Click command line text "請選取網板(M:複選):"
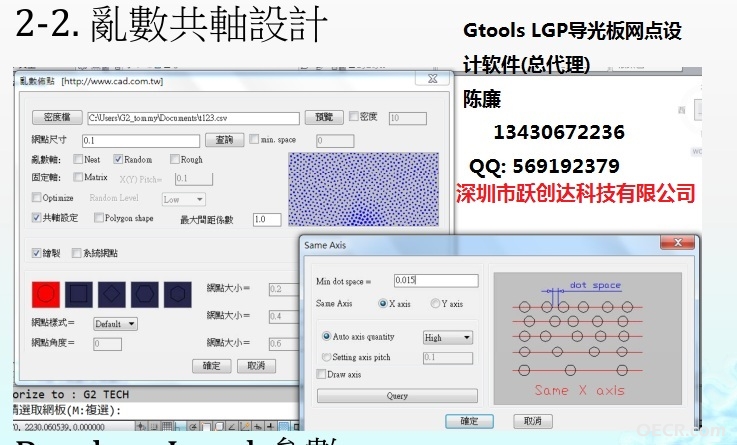This screenshot has height=445, width=737. point(67,410)
